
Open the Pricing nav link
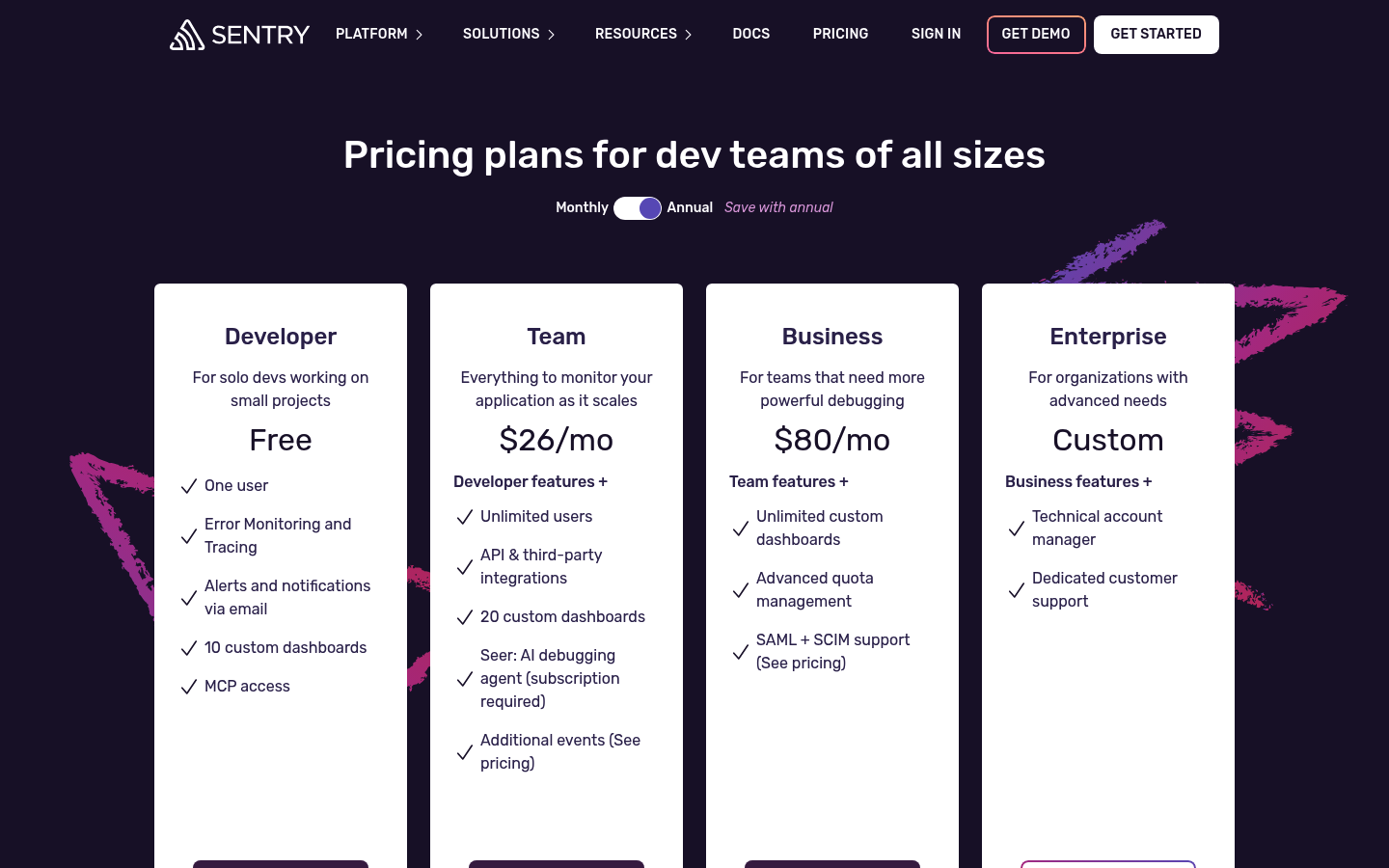(x=840, y=34)
